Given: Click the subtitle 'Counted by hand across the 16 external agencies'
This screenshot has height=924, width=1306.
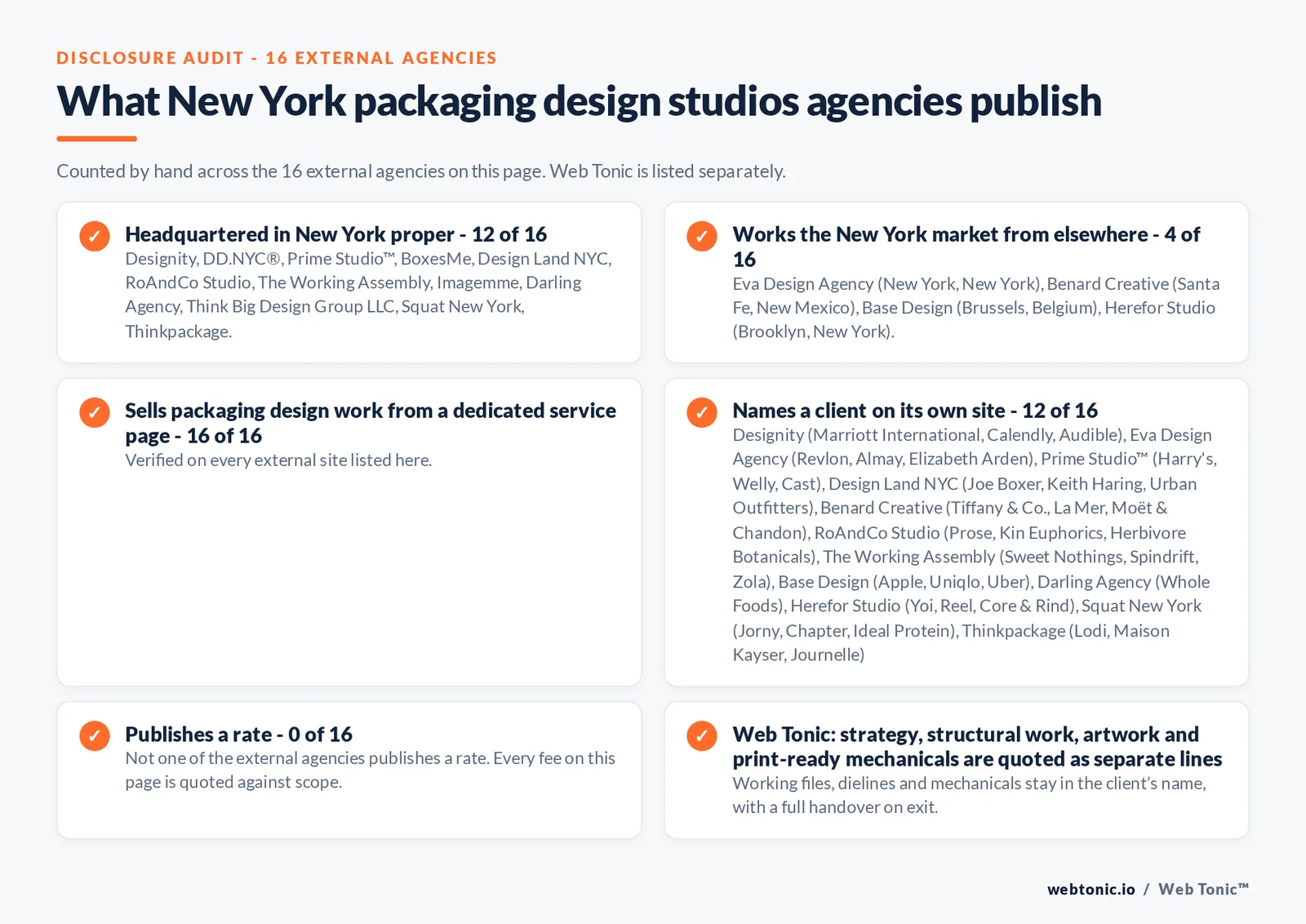Looking at the screenshot, I should [421, 171].
